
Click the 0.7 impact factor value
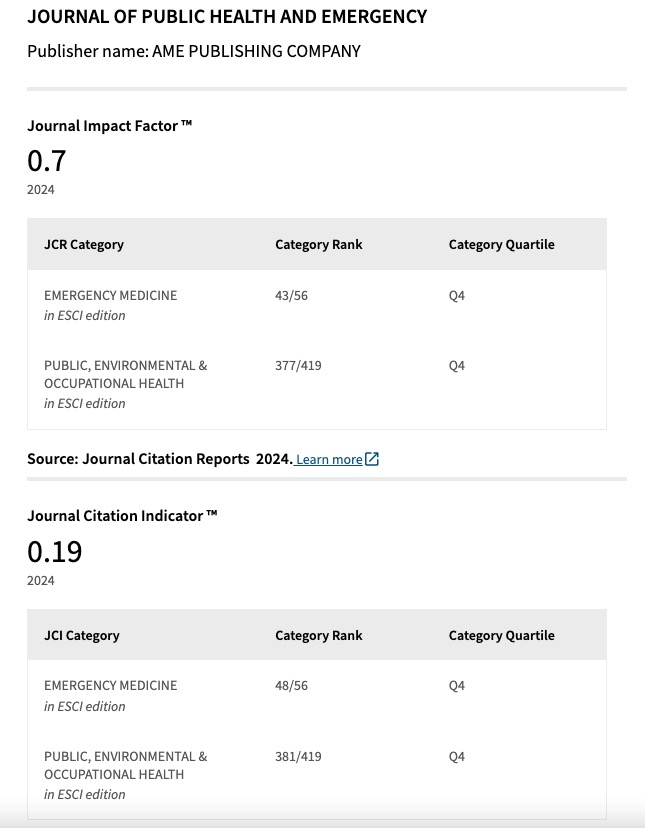[x=46, y=161]
